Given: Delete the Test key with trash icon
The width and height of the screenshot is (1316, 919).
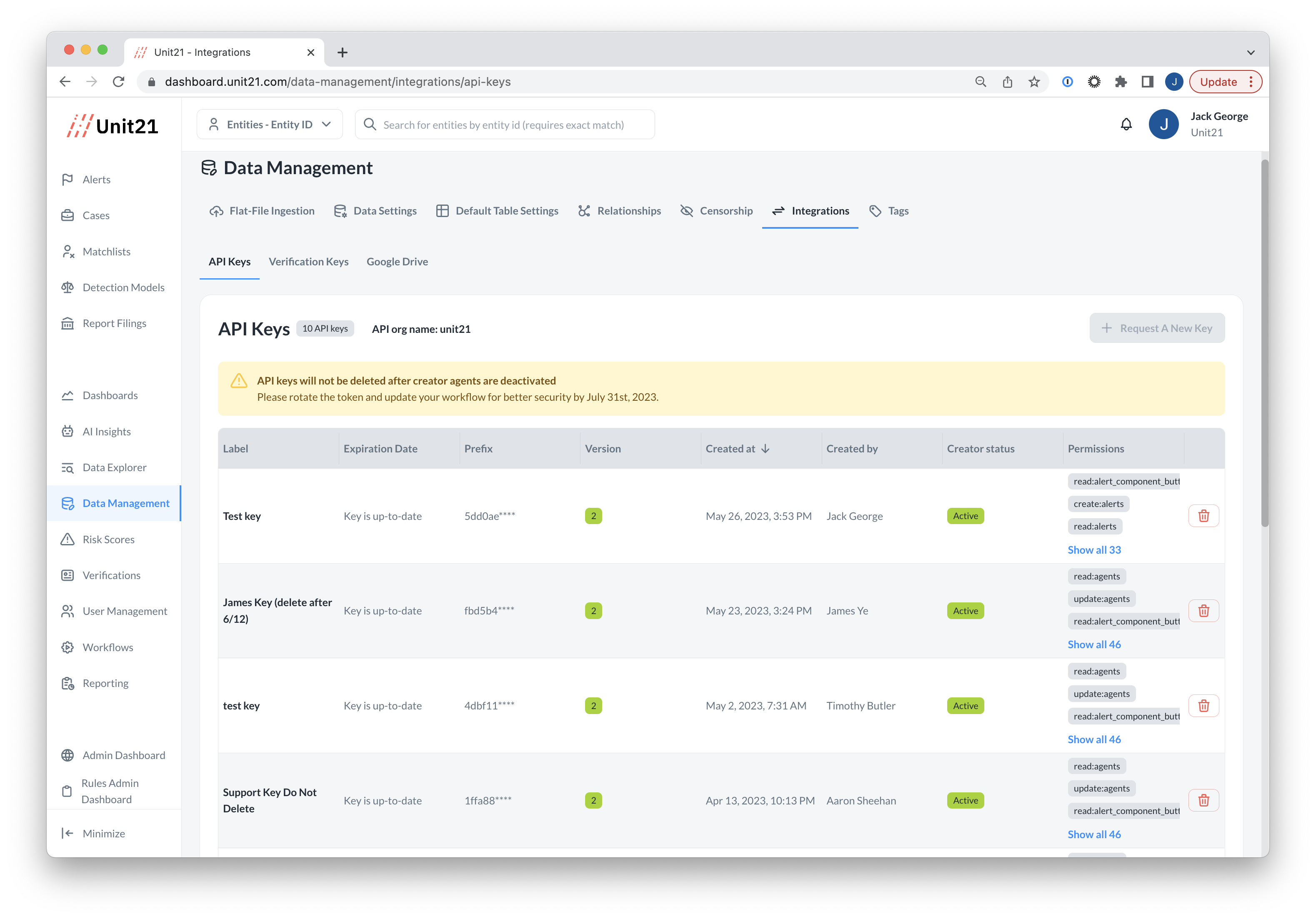Looking at the screenshot, I should click(1203, 516).
